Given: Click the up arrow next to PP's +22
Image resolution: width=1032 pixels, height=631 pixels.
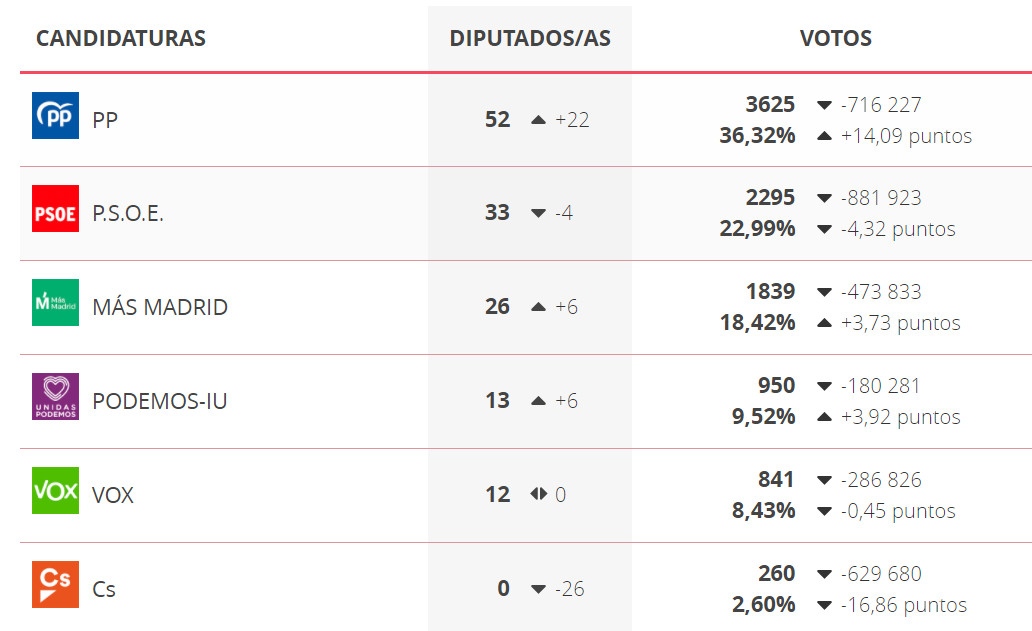Looking at the screenshot, I should tap(538, 120).
